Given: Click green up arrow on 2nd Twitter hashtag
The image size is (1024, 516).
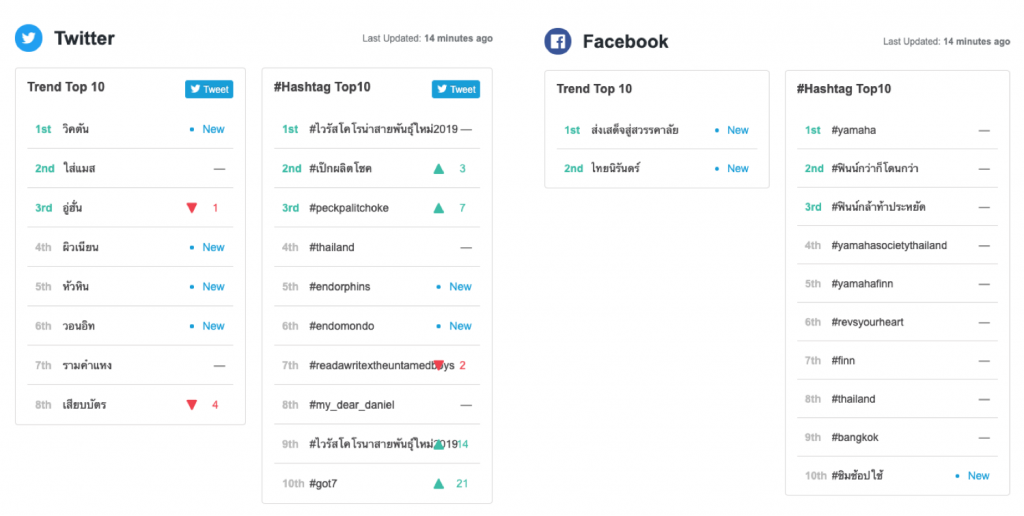Looking at the screenshot, I should click(x=438, y=169).
